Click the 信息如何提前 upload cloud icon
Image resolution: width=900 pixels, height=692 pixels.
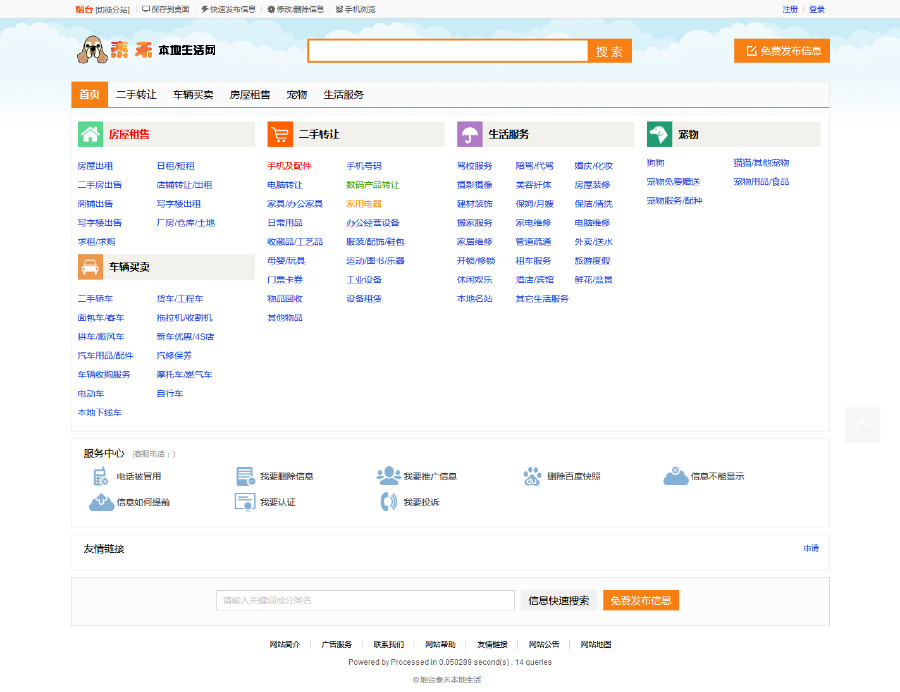click(101, 500)
